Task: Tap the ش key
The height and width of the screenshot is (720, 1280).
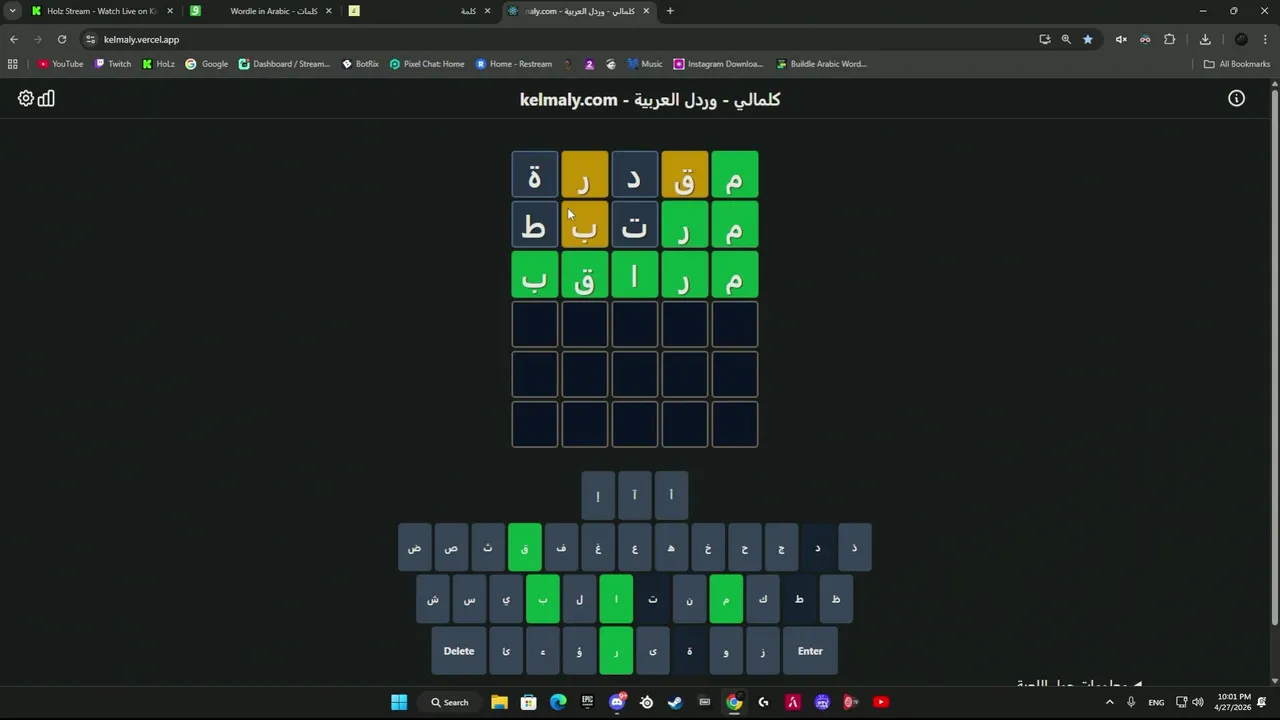Action: pos(433,599)
